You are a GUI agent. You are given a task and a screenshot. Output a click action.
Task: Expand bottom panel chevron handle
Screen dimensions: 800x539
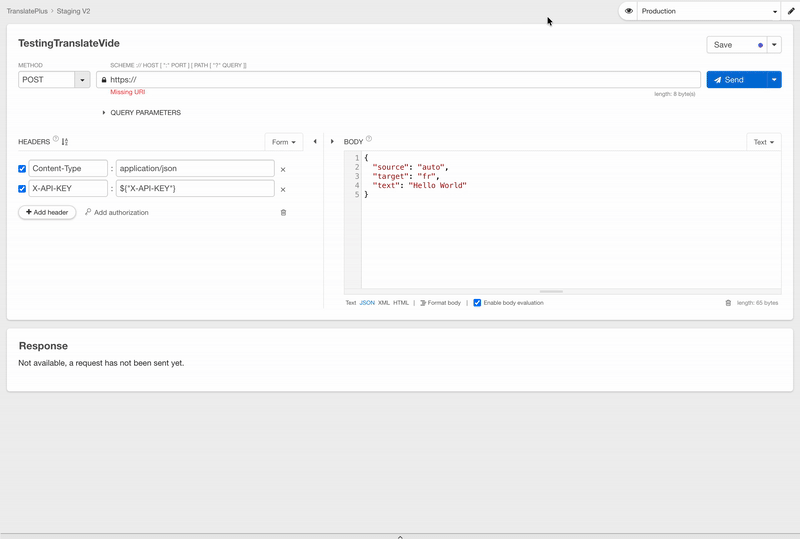pyautogui.click(x=400, y=536)
